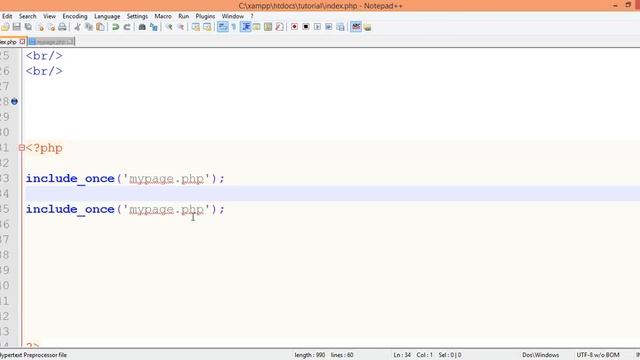
Task: Open the Search menu
Action: [x=27, y=16]
